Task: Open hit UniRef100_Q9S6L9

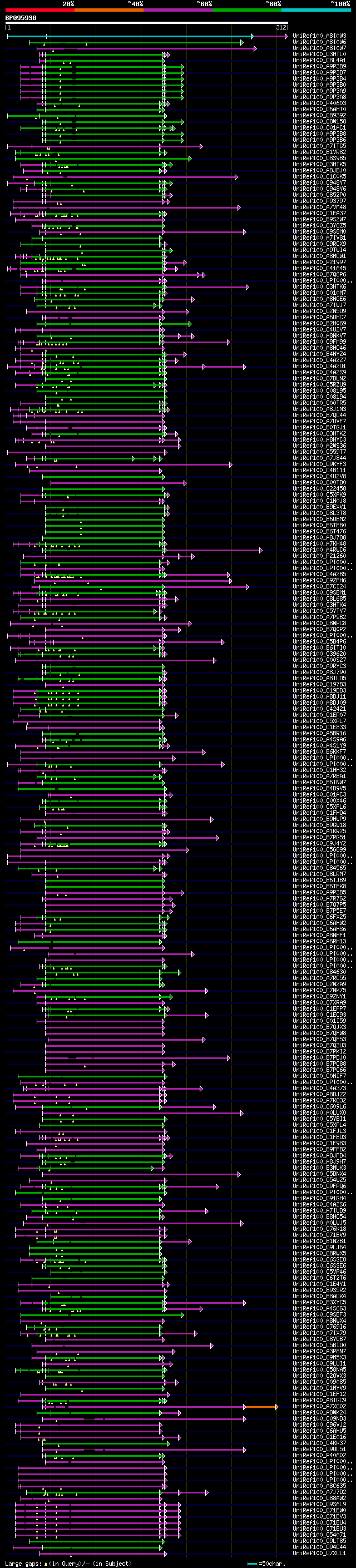Action: (319, 1504)
